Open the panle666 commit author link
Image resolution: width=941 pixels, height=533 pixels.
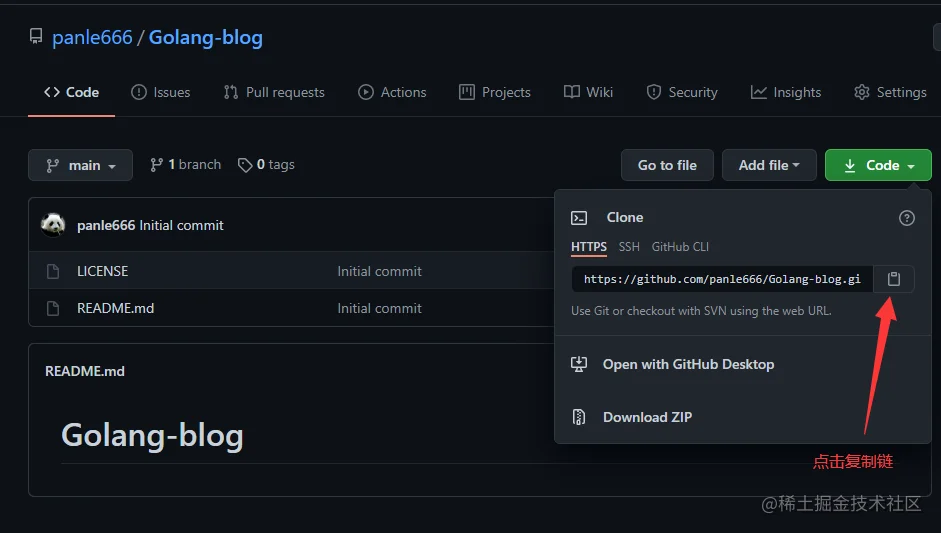106,225
